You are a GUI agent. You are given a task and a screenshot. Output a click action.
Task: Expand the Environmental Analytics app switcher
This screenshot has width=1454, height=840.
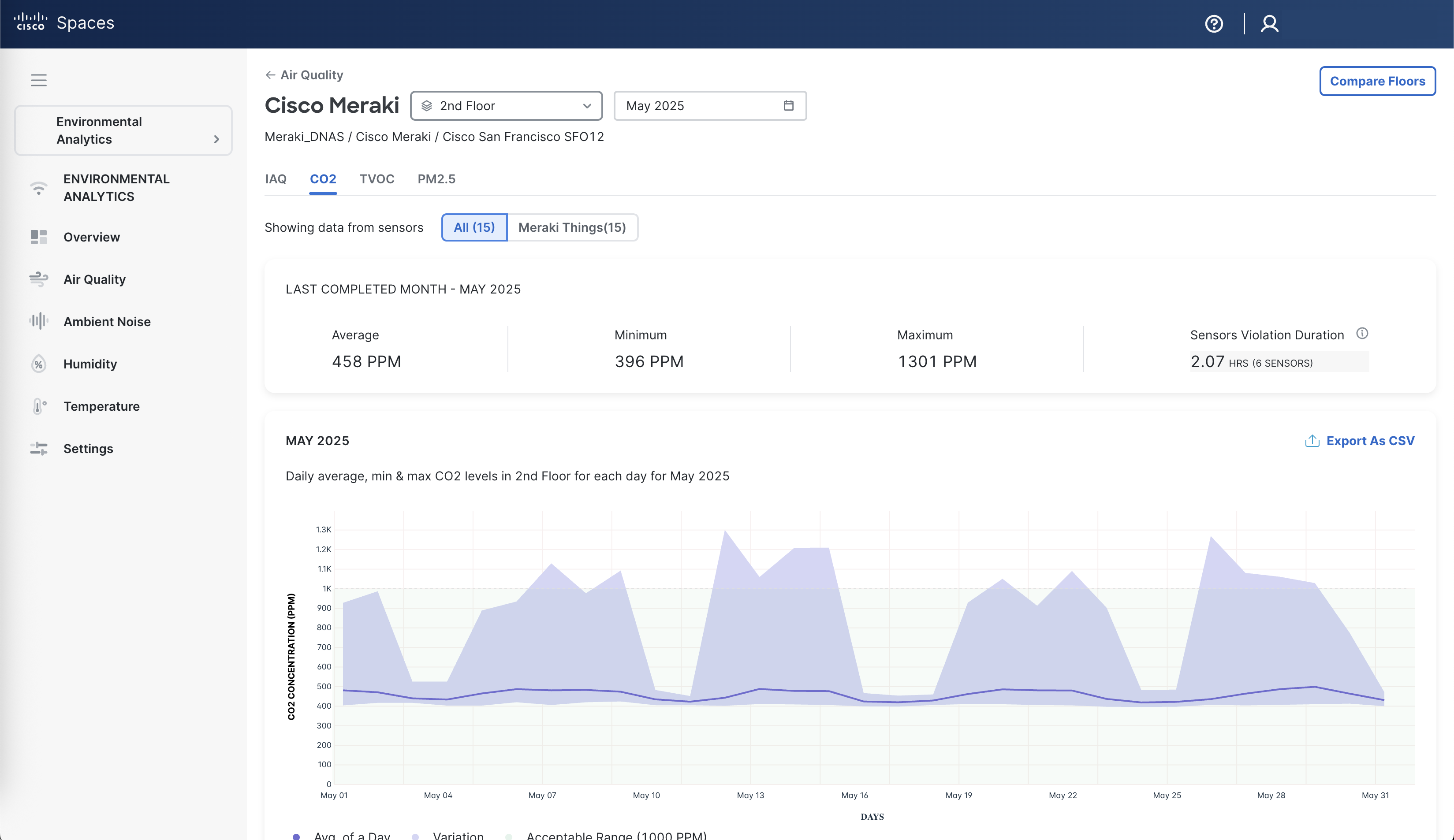point(123,130)
